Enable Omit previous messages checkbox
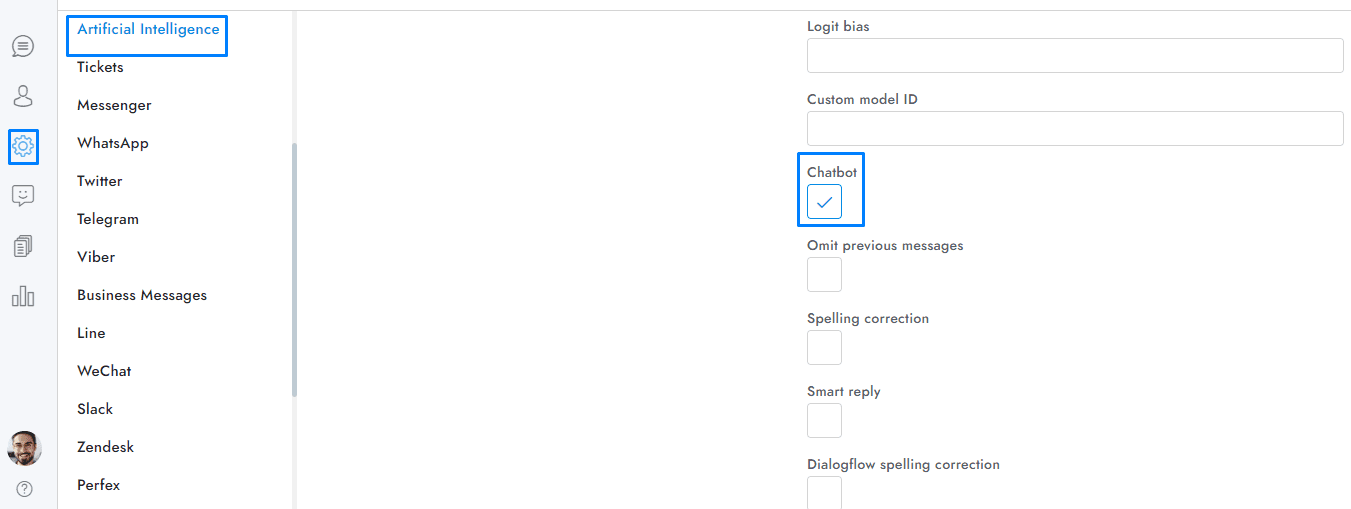Viewport: 1351px width, 509px height. tap(824, 275)
